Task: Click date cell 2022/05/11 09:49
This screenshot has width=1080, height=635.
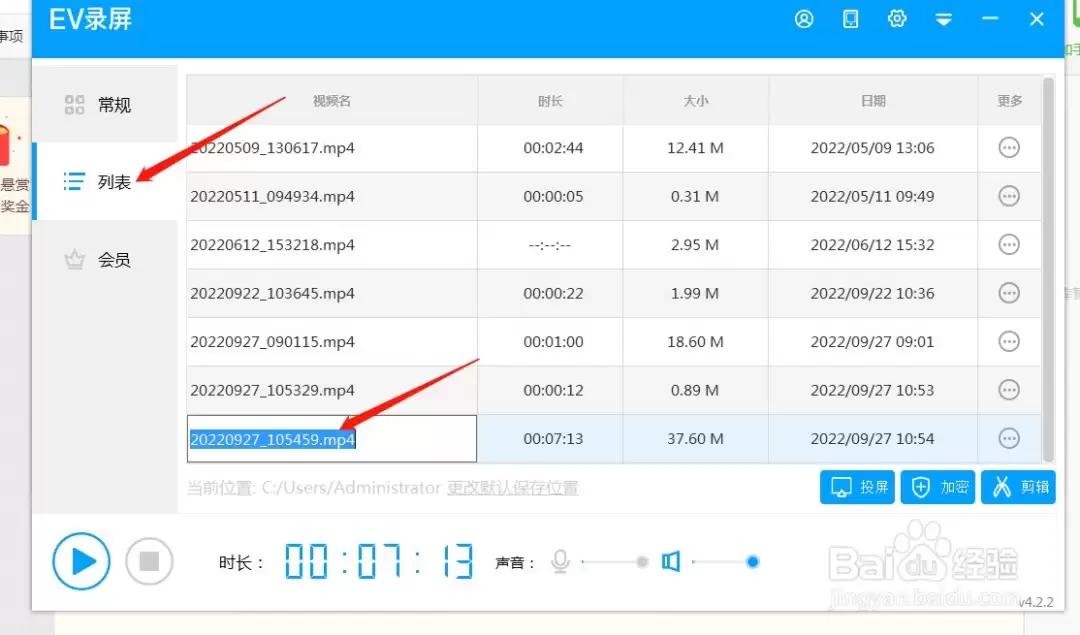Action: coord(872,196)
